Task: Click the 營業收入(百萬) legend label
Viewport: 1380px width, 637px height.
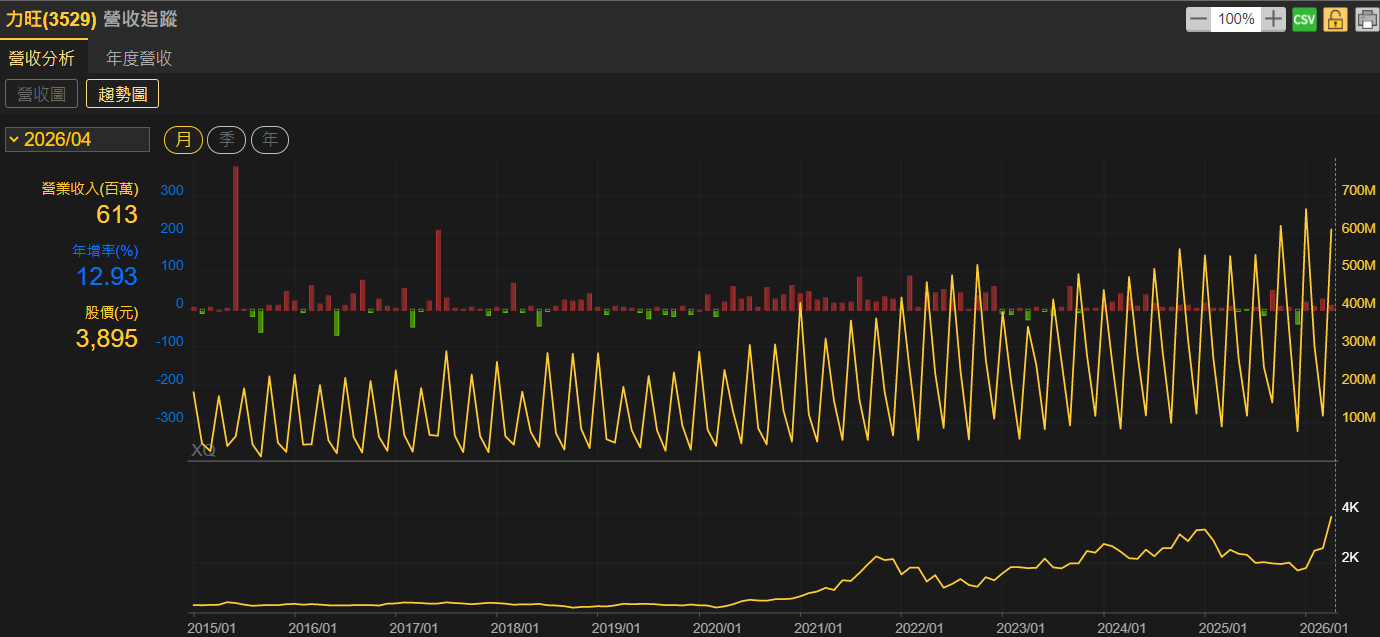Action: click(90, 188)
